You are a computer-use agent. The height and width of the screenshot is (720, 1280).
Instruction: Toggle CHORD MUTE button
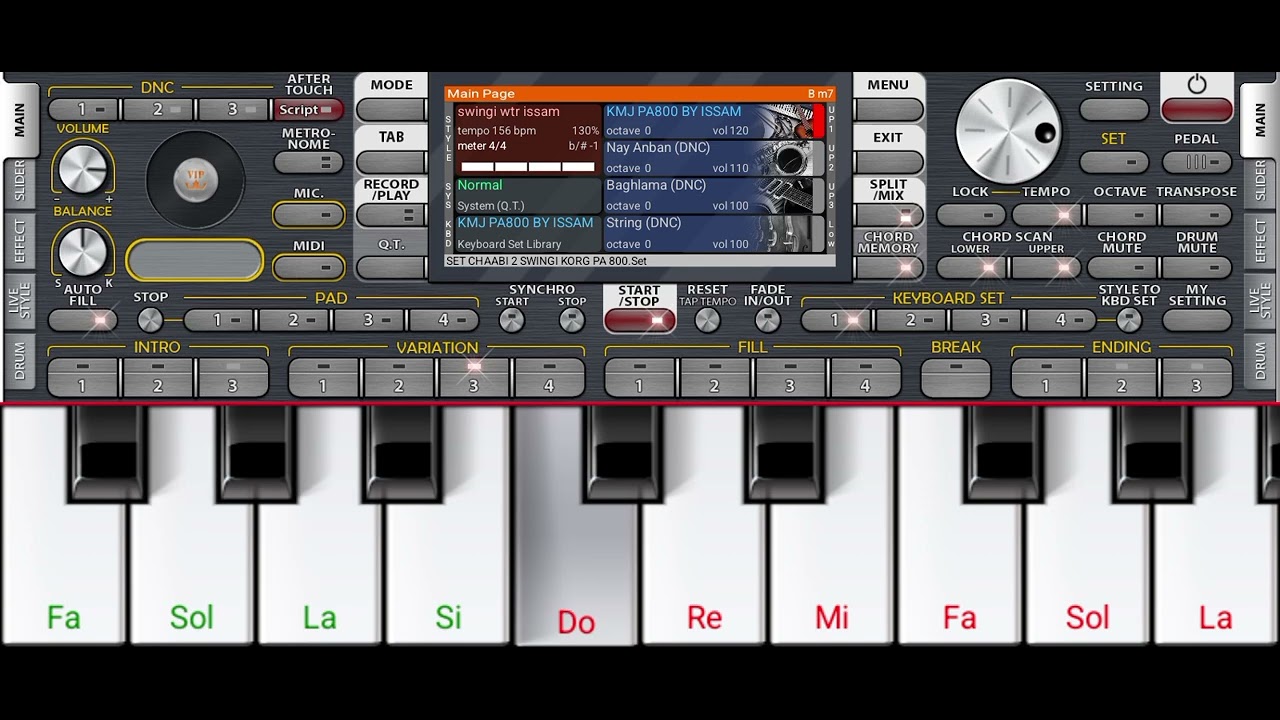click(x=1121, y=267)
